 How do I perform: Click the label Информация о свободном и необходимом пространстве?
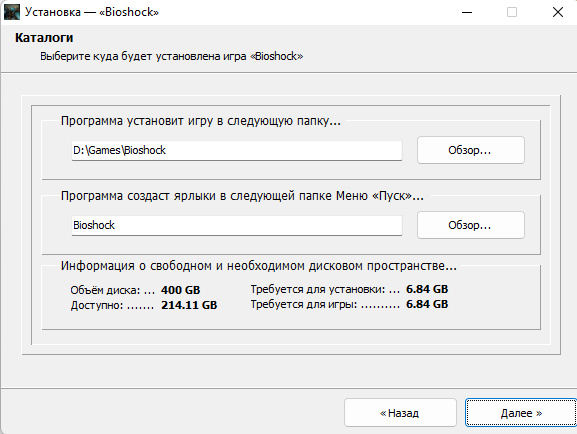coord(259,266)
